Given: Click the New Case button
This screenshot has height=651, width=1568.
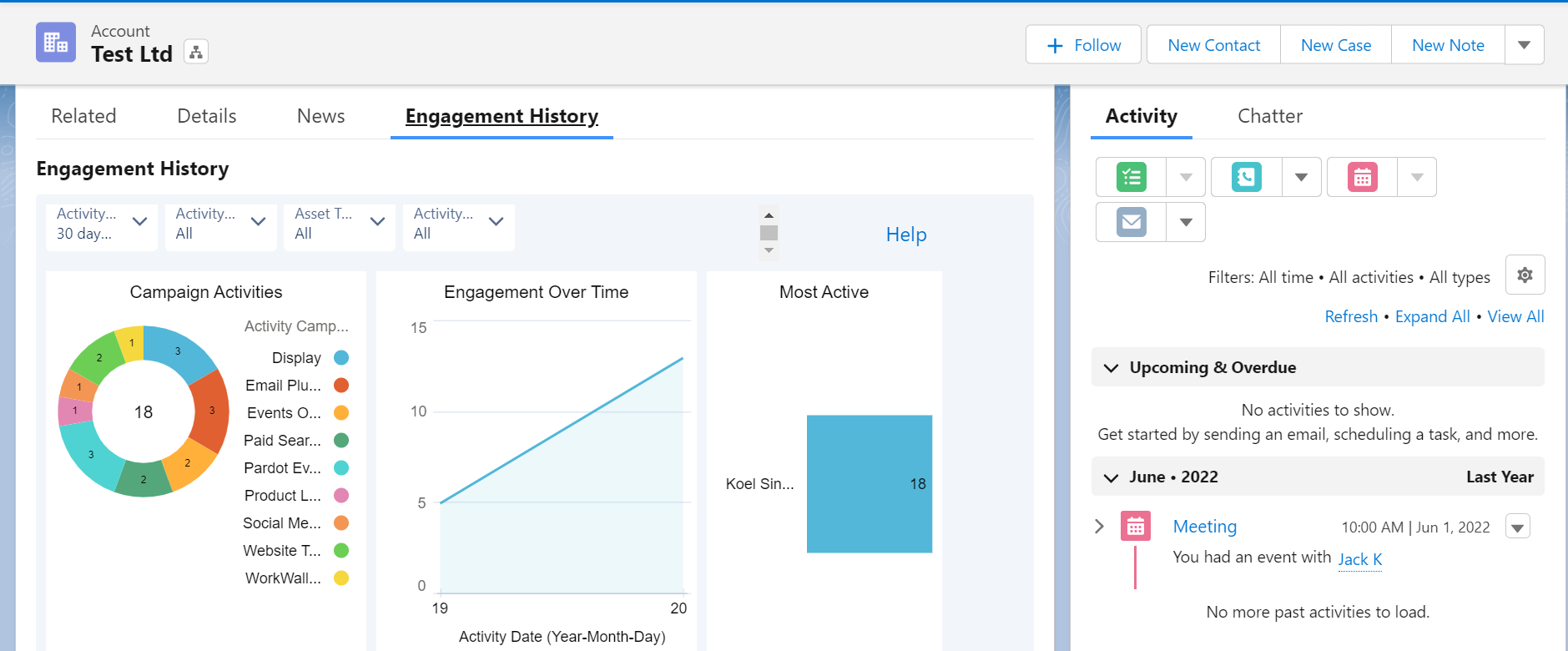Looking at the screenshot, I should point(1335,45).
